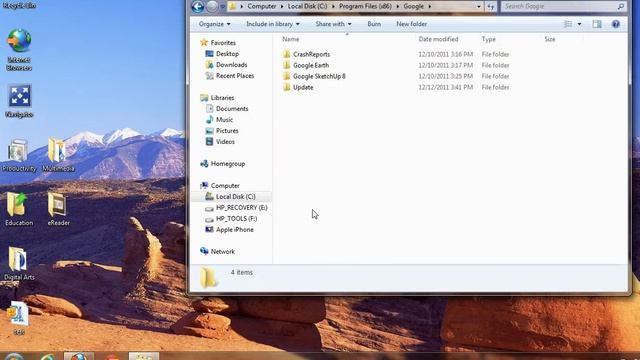The height and width of the screenshot is (360, 640).
Task: Click the Refresh button beside address bar
Action: point(491,7)
